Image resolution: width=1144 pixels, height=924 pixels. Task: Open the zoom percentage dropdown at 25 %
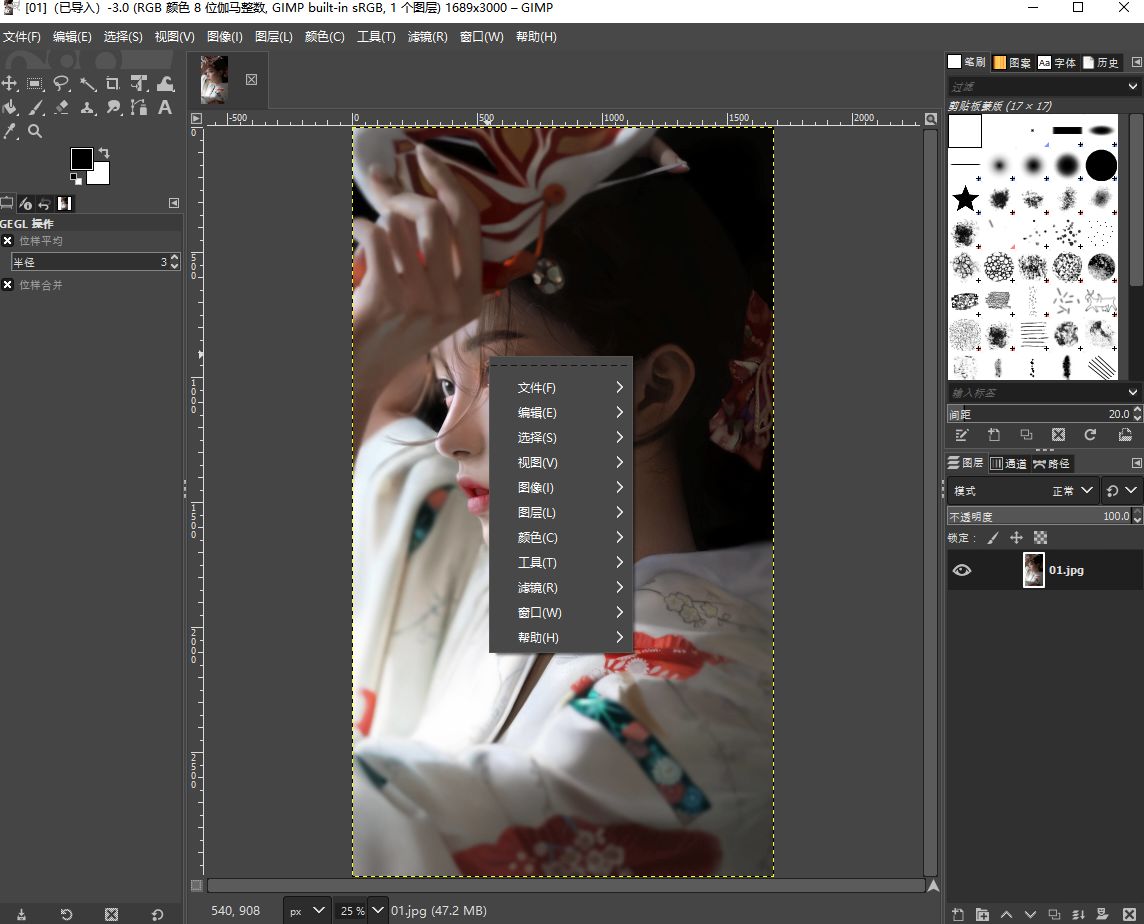378,910
